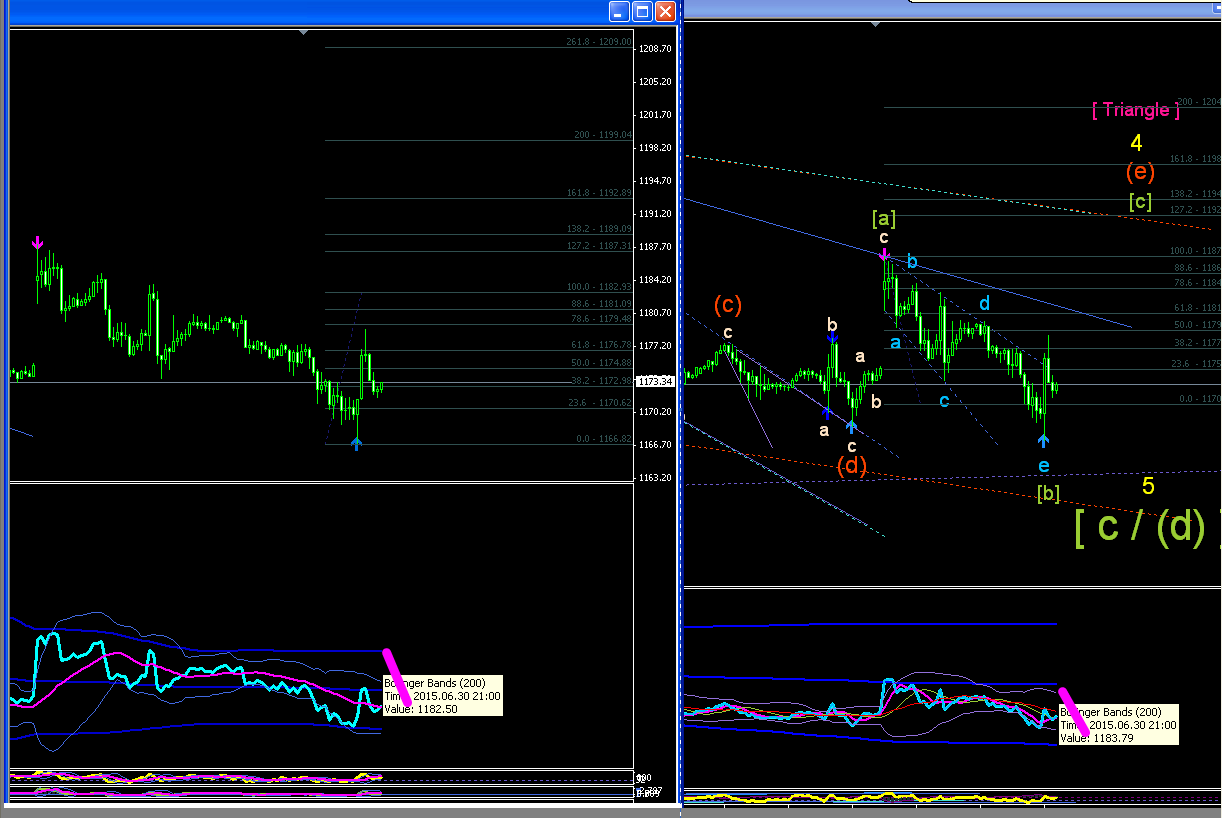Select the green [b] wave label
Image resolution: width=1222 pixels, height=818 pixels.
[1048, 493]
